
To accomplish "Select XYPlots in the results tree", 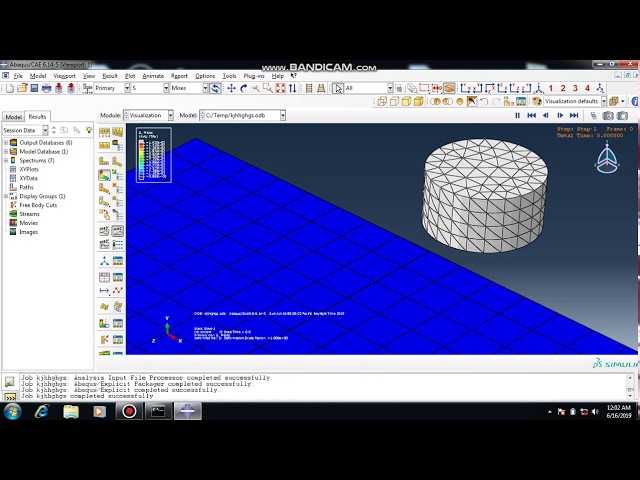I will [29, 169].
